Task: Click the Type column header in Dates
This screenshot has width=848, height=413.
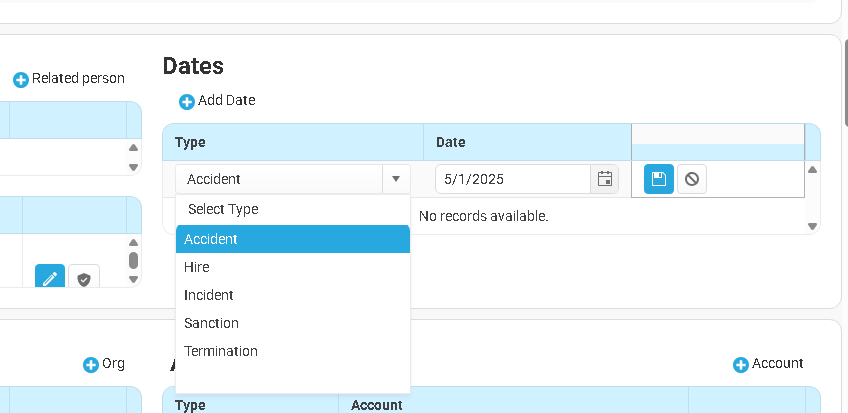Action: (190, 142)
